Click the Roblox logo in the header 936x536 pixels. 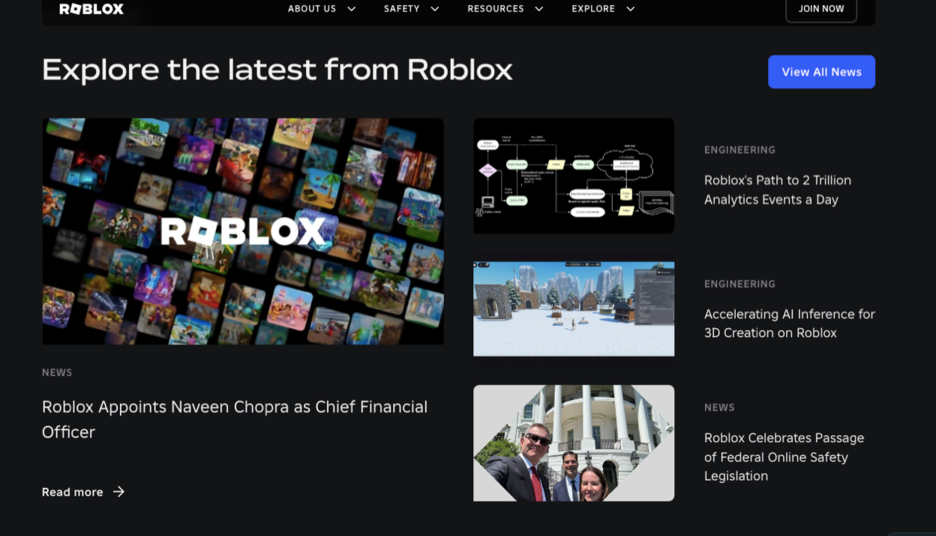pos(91,9)
